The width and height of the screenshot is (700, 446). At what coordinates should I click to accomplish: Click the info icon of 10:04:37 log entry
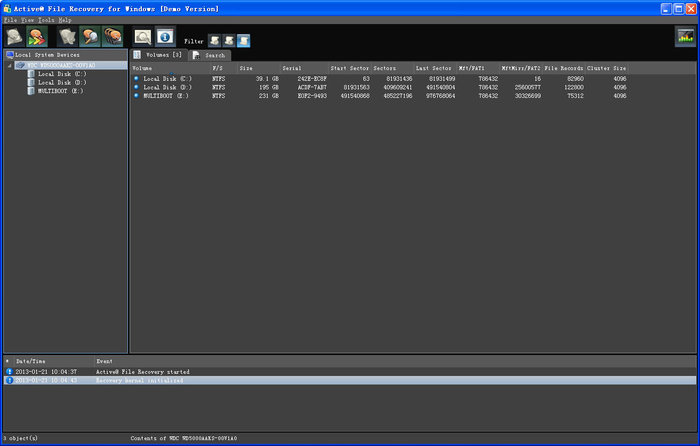pos(9,372)
